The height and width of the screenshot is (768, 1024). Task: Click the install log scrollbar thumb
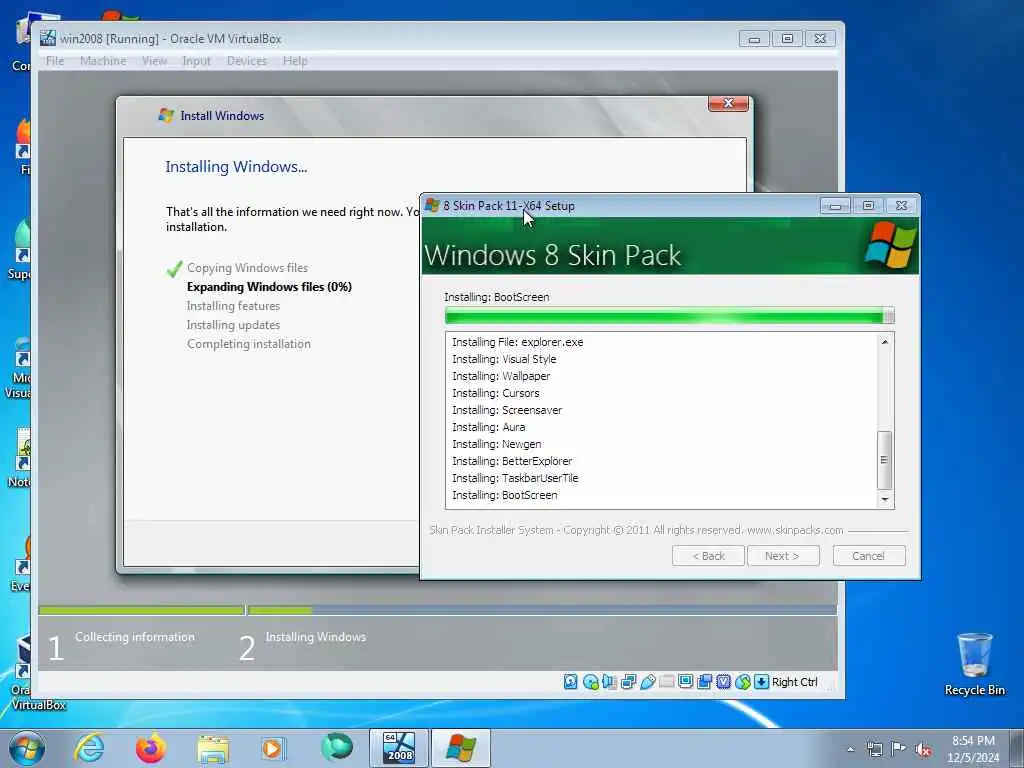point(884,460)
